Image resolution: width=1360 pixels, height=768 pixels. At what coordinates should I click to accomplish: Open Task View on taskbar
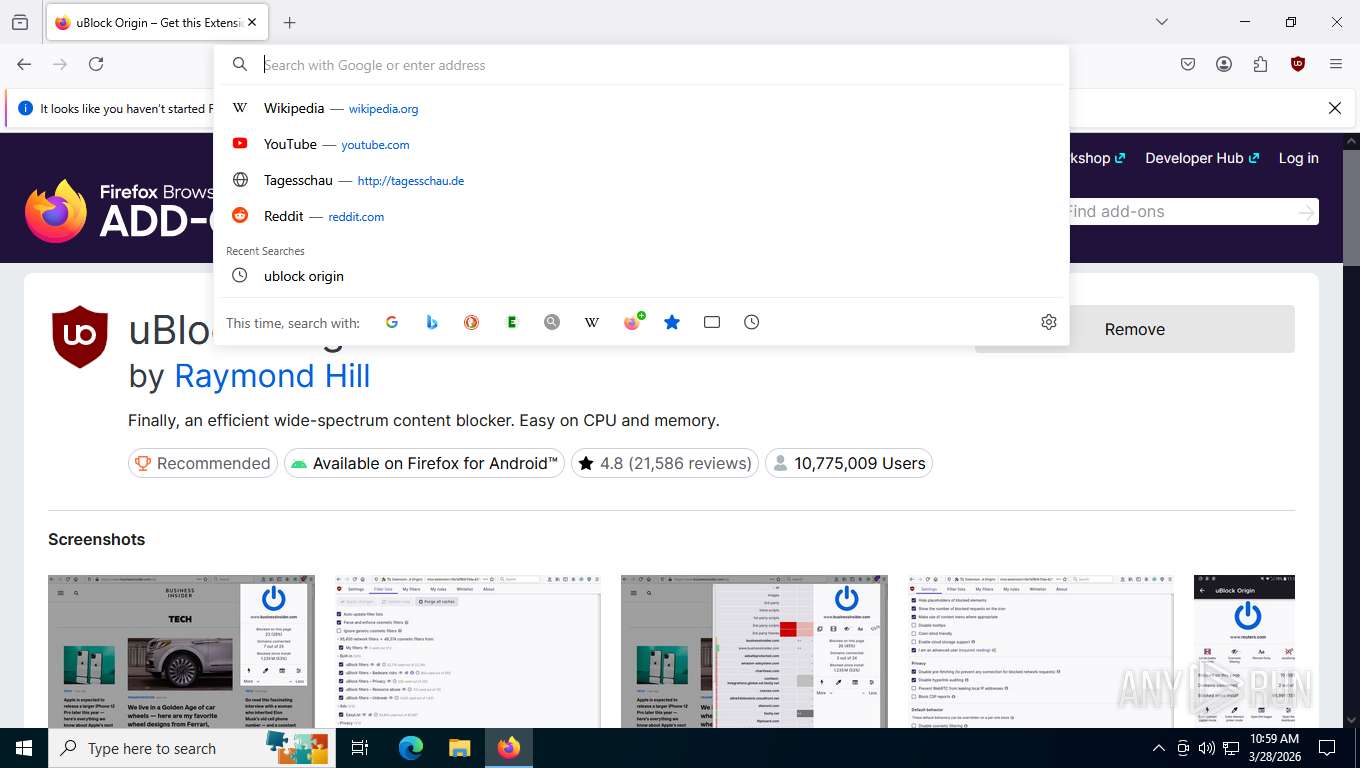point(360,748)
